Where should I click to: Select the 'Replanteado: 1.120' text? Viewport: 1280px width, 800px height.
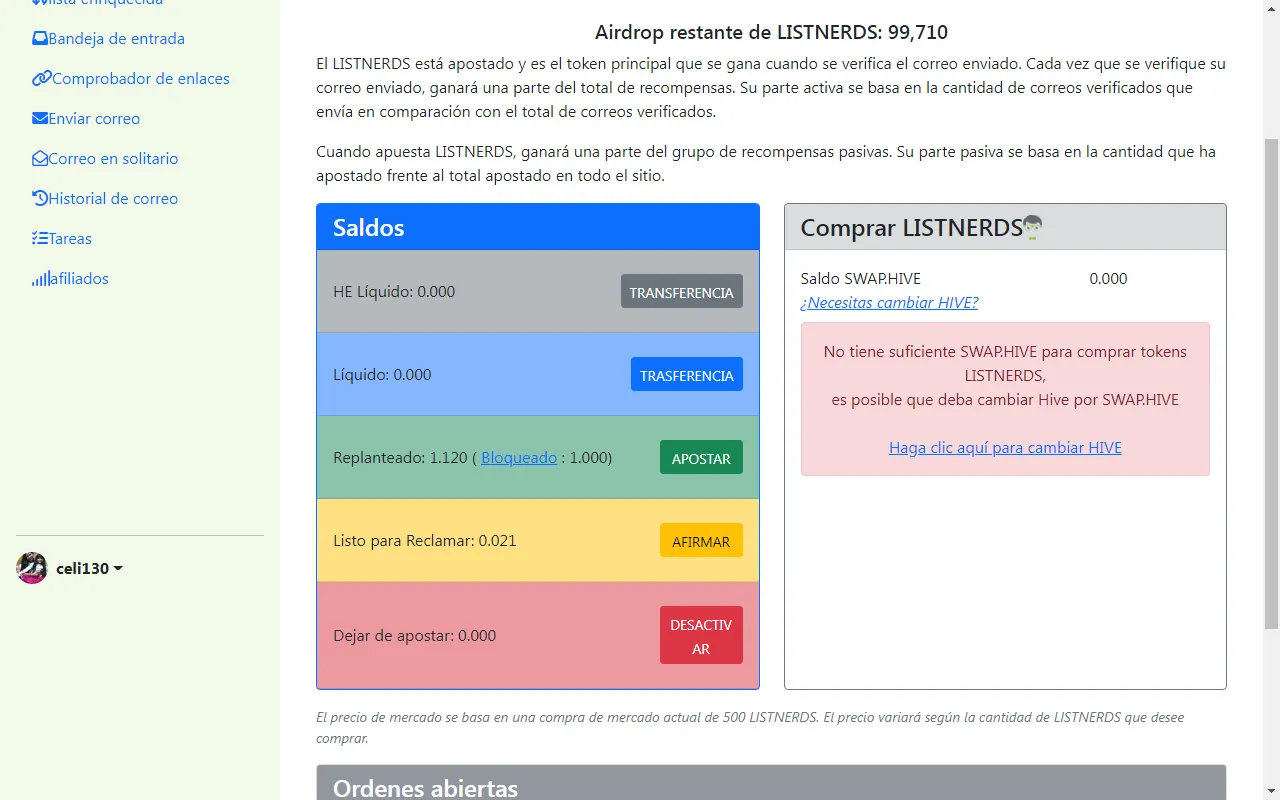[x=400, y=458]
